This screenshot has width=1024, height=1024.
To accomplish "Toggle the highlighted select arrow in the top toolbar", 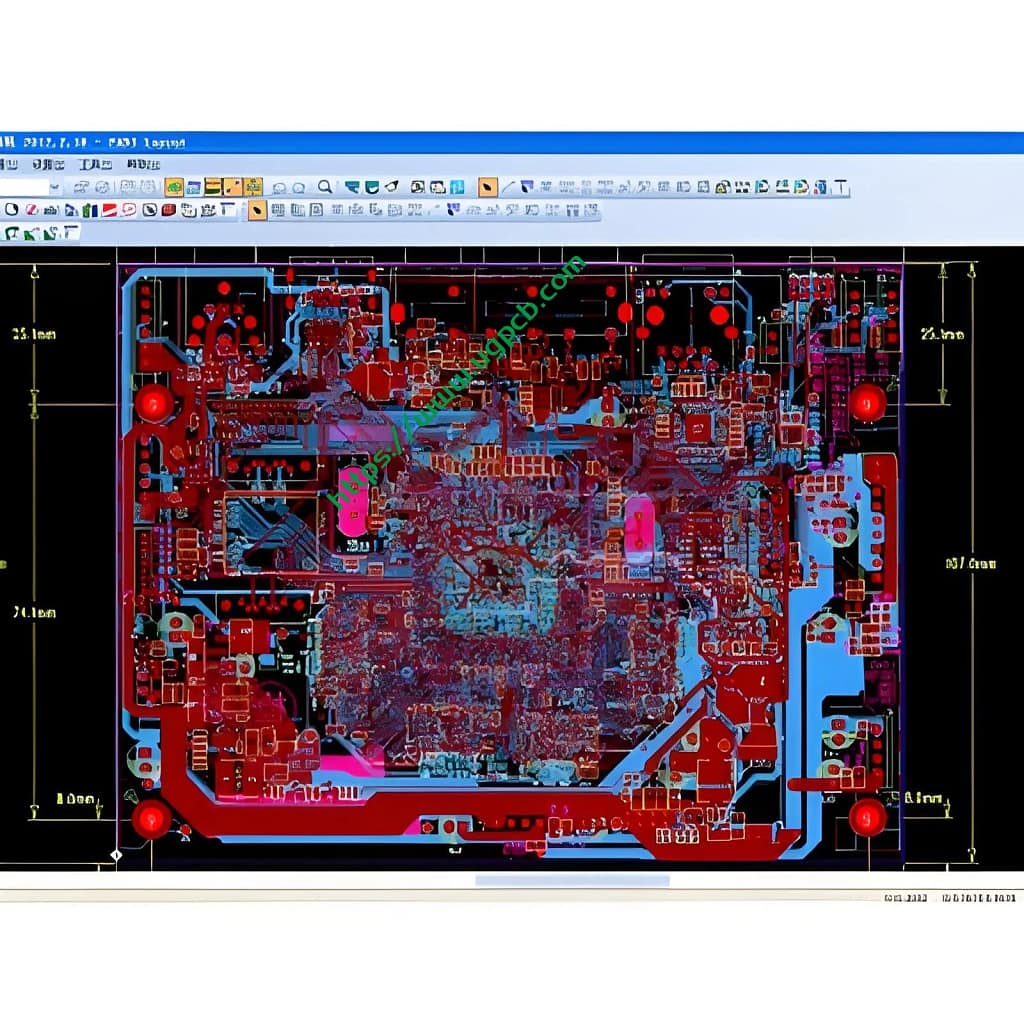I will coord(487,187).
